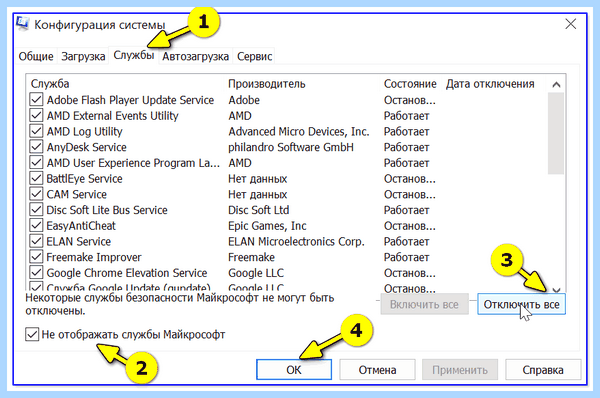Select the EasyAntiCheat service name text
600x398 pixels.
pos(81,225)
